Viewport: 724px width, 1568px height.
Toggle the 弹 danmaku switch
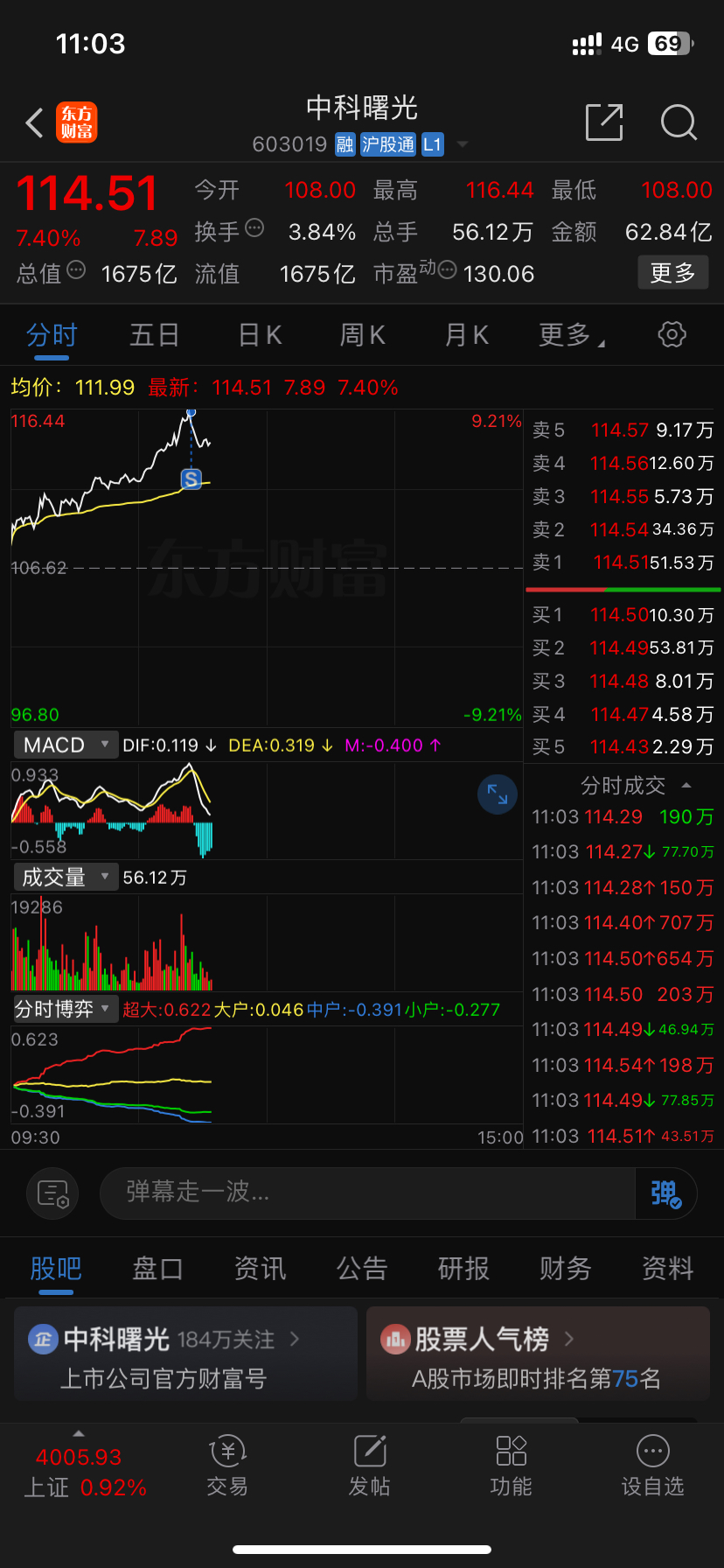click(665, 1193)
